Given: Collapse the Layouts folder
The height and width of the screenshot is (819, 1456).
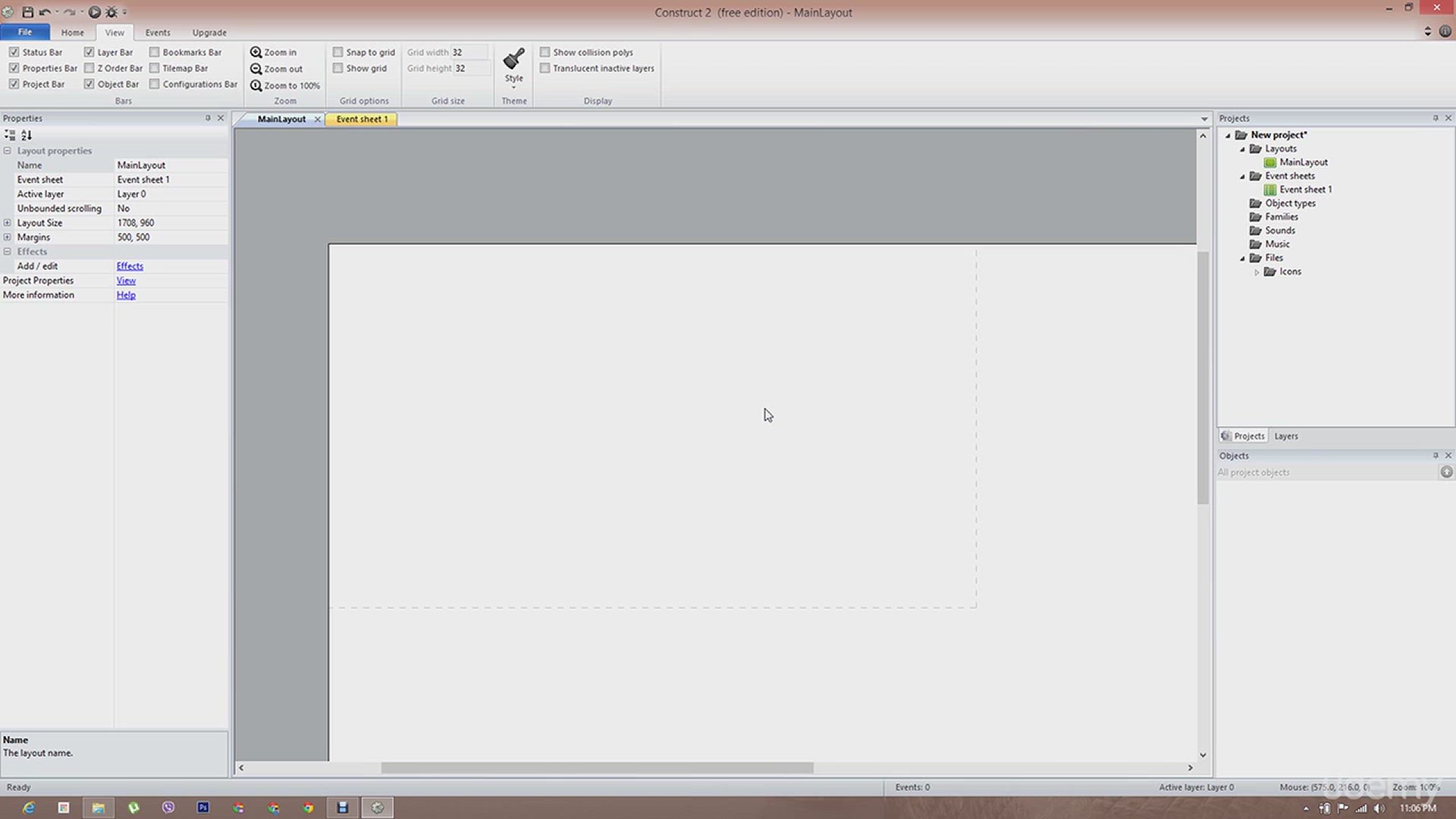Looking at the screenshot, I should click(x=1242, y=149).
